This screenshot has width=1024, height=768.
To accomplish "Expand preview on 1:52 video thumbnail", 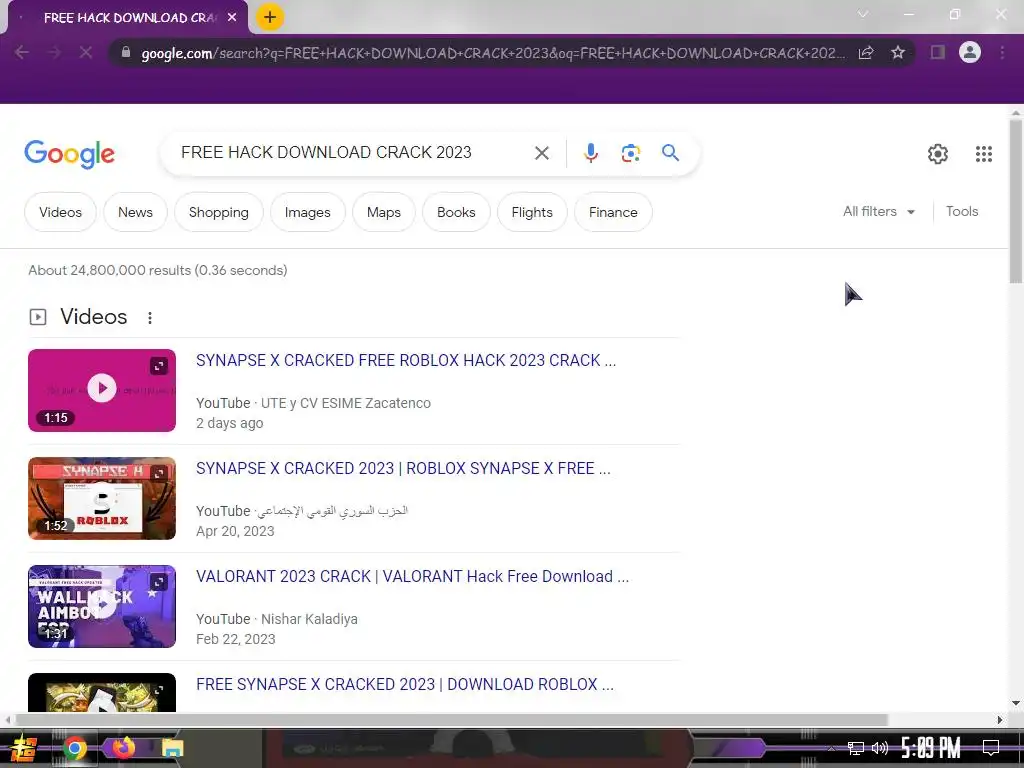I will click(x=159, y=473).
